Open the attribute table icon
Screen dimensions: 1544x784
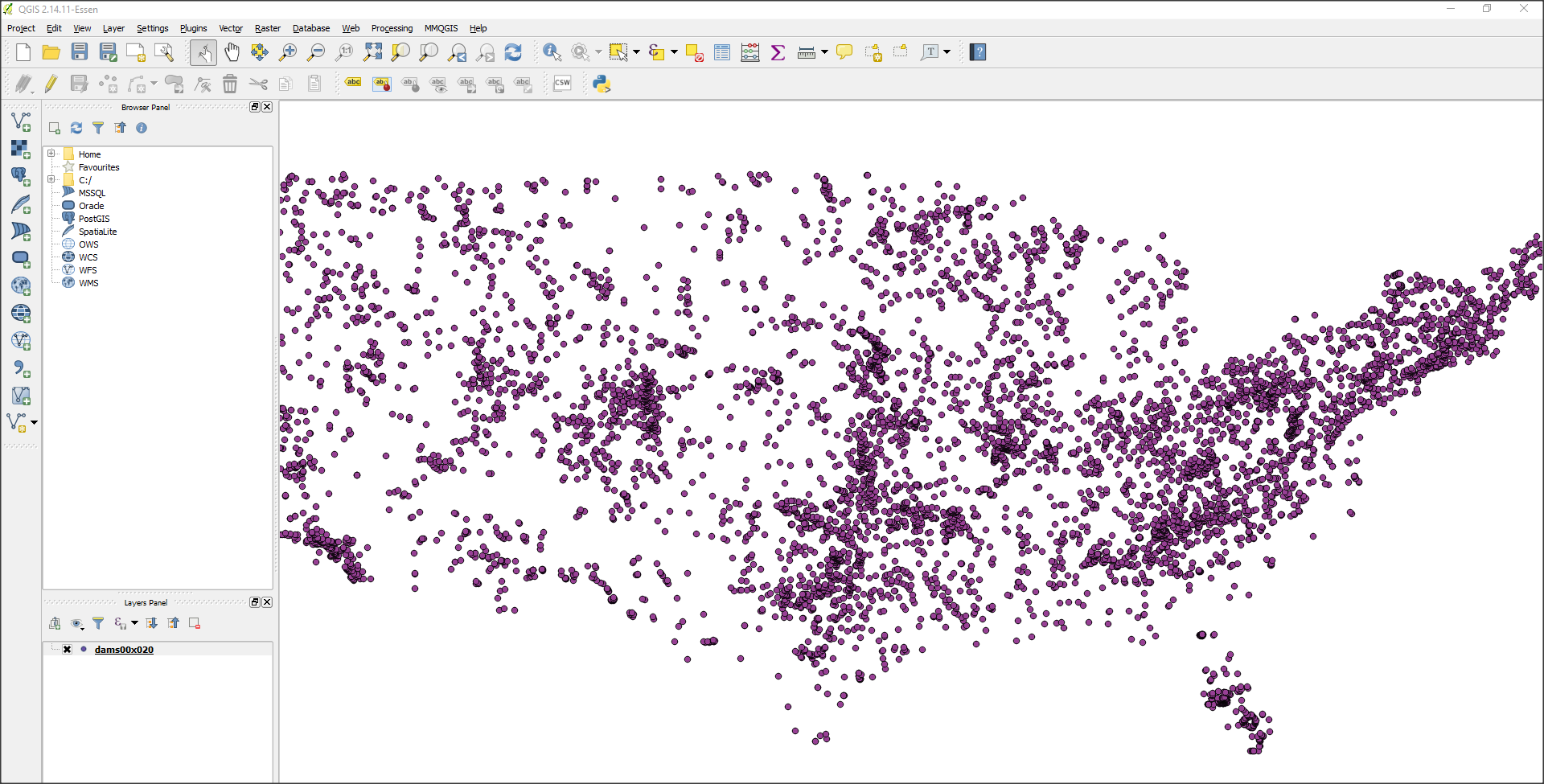pos(722,53)
